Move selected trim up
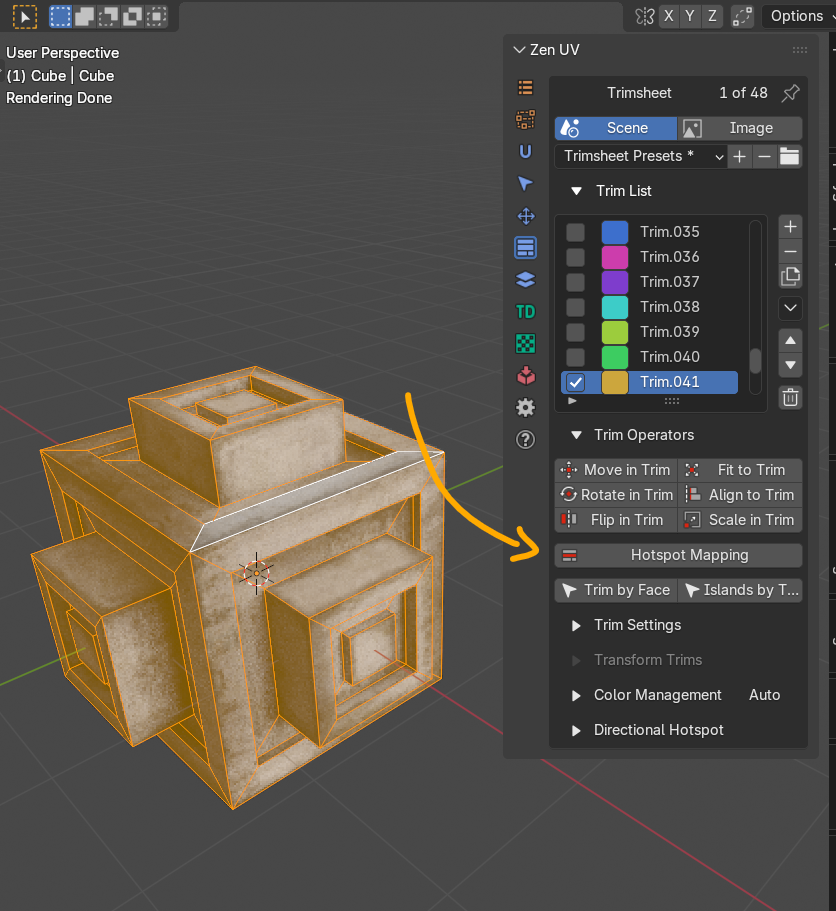The height and width of the screenshot is (911, 836). (790, 340)
